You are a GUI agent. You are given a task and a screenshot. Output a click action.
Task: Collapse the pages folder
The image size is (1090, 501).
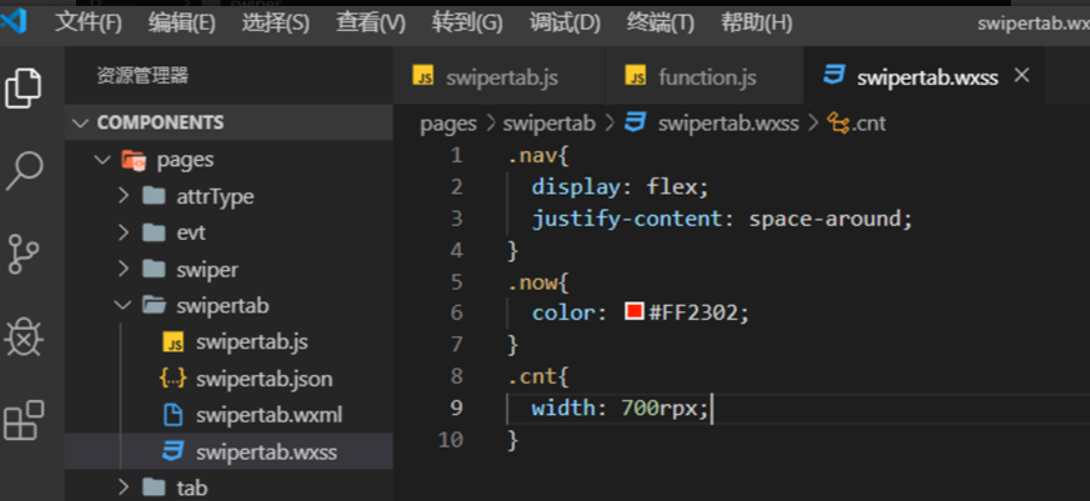tap(102, 160)
